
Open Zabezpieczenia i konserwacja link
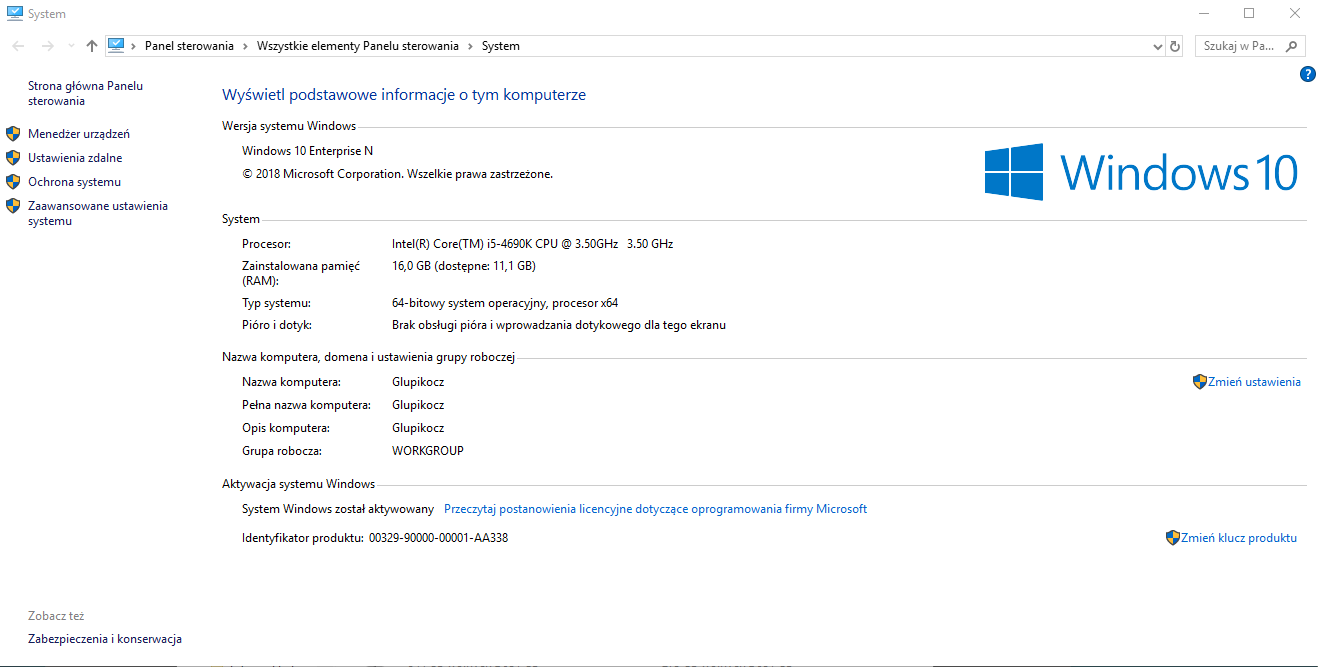pyautogui.click(x=105, y=639)
